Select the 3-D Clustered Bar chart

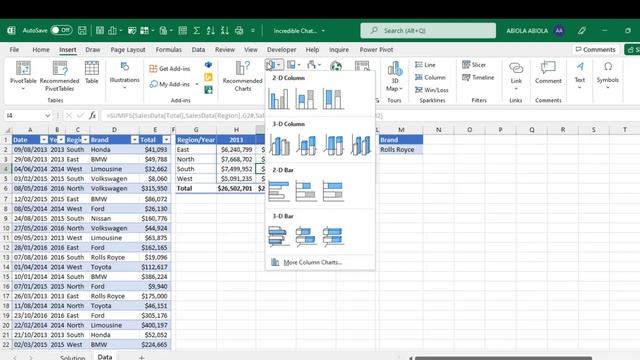point(279,236)
